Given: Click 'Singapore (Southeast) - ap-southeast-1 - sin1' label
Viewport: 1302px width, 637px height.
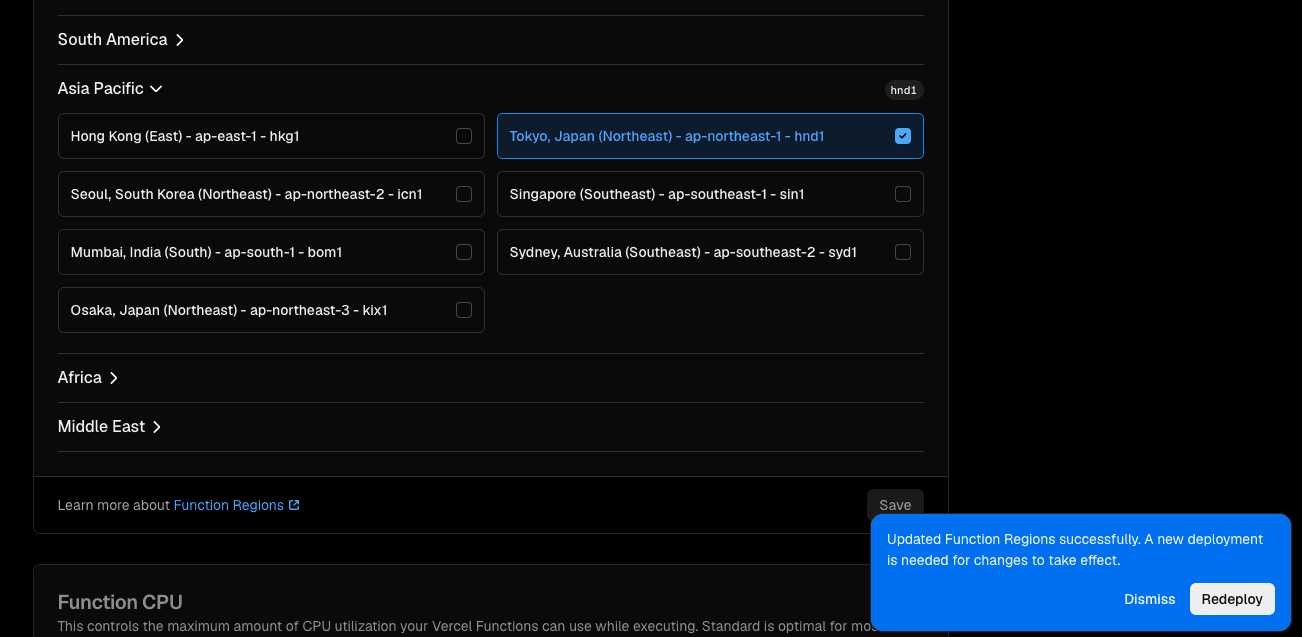Looking at the screenshot, I should (657, 194).
